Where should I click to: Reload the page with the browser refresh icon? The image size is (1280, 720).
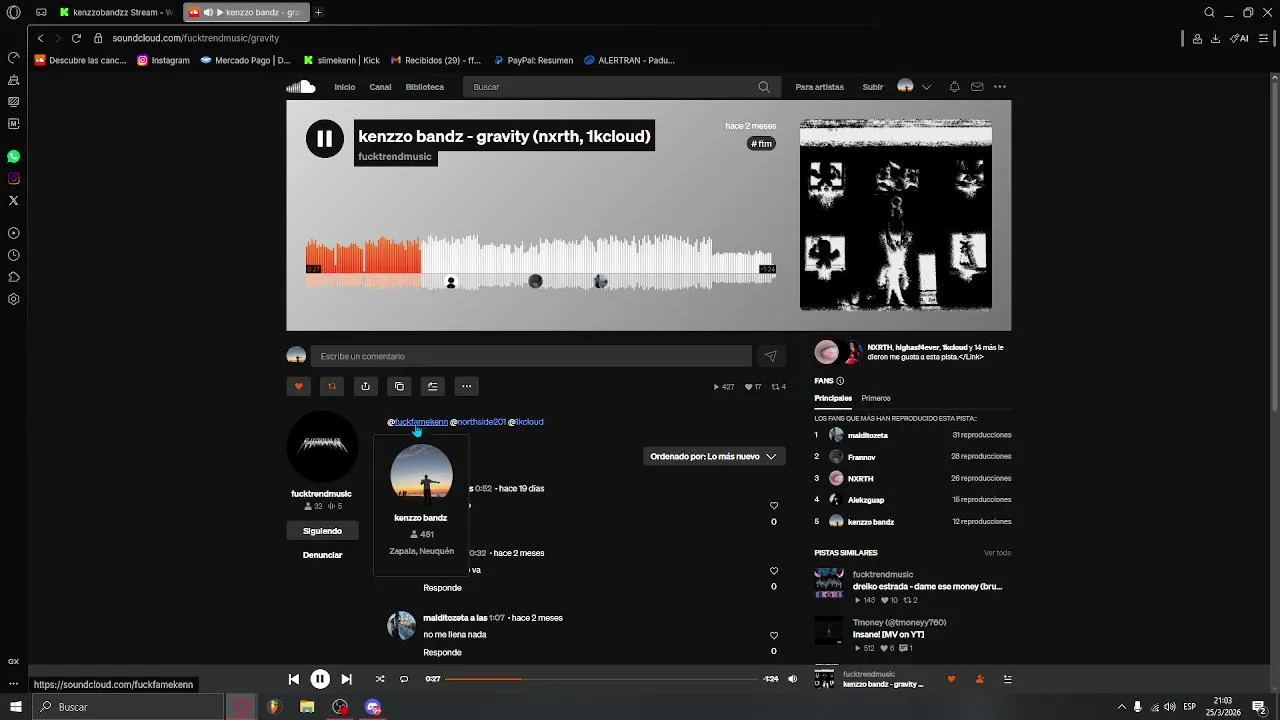(x=76, y=38)
